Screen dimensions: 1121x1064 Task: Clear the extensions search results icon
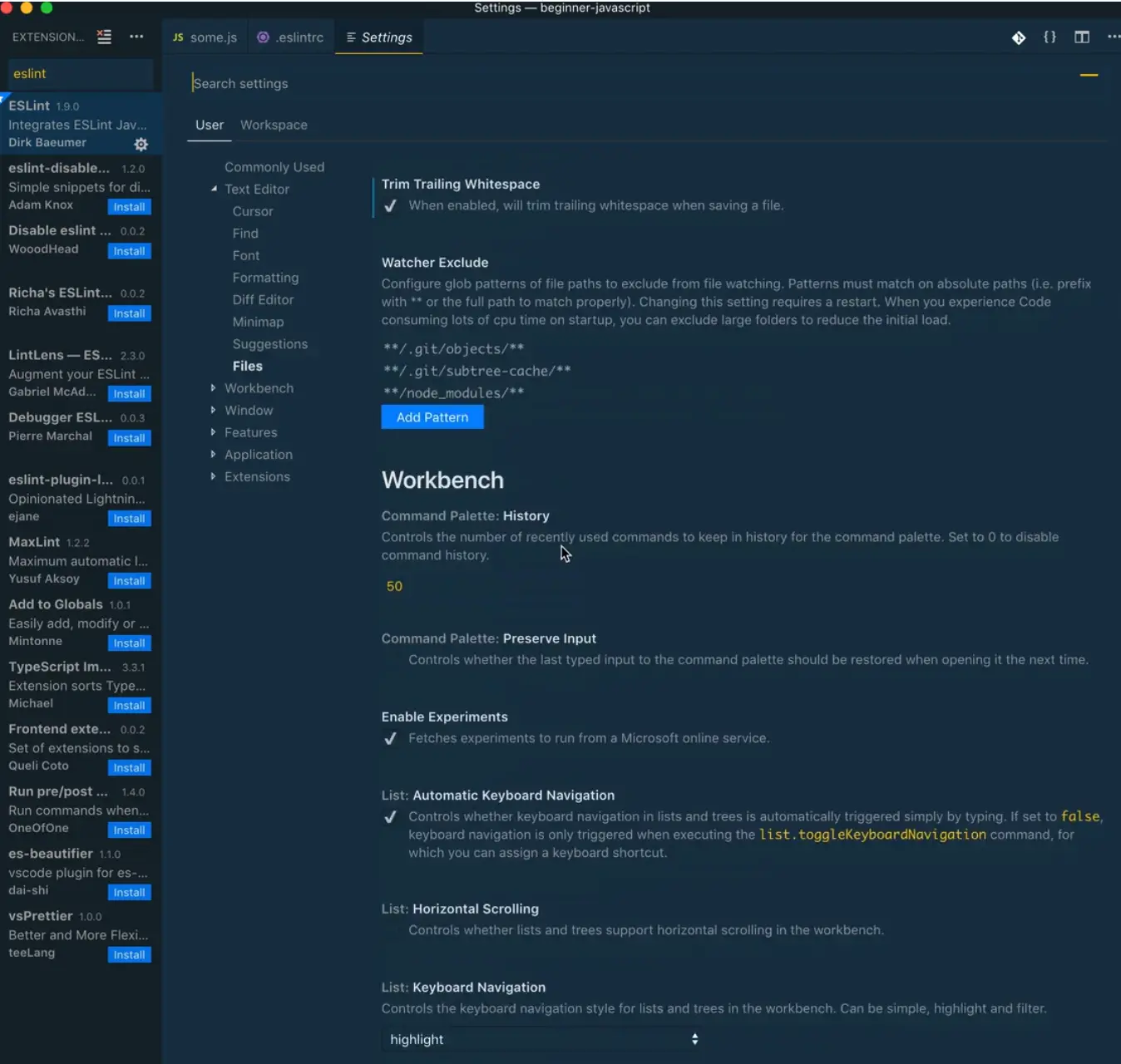click(104, 37)
